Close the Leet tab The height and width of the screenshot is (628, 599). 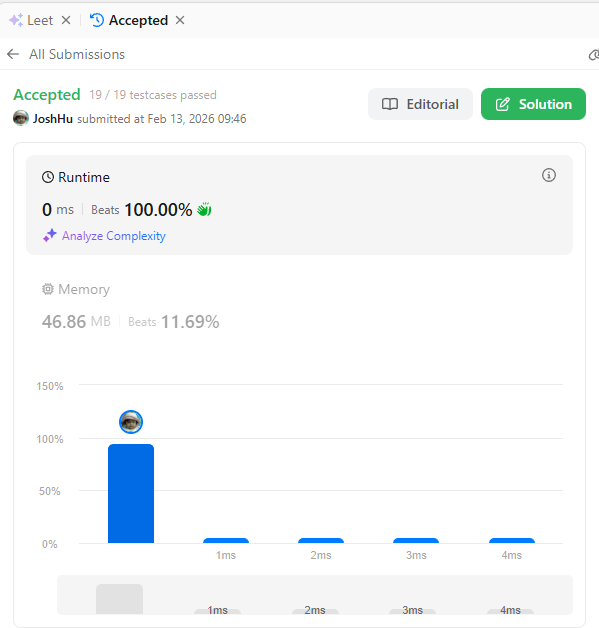tap(66, 20)
